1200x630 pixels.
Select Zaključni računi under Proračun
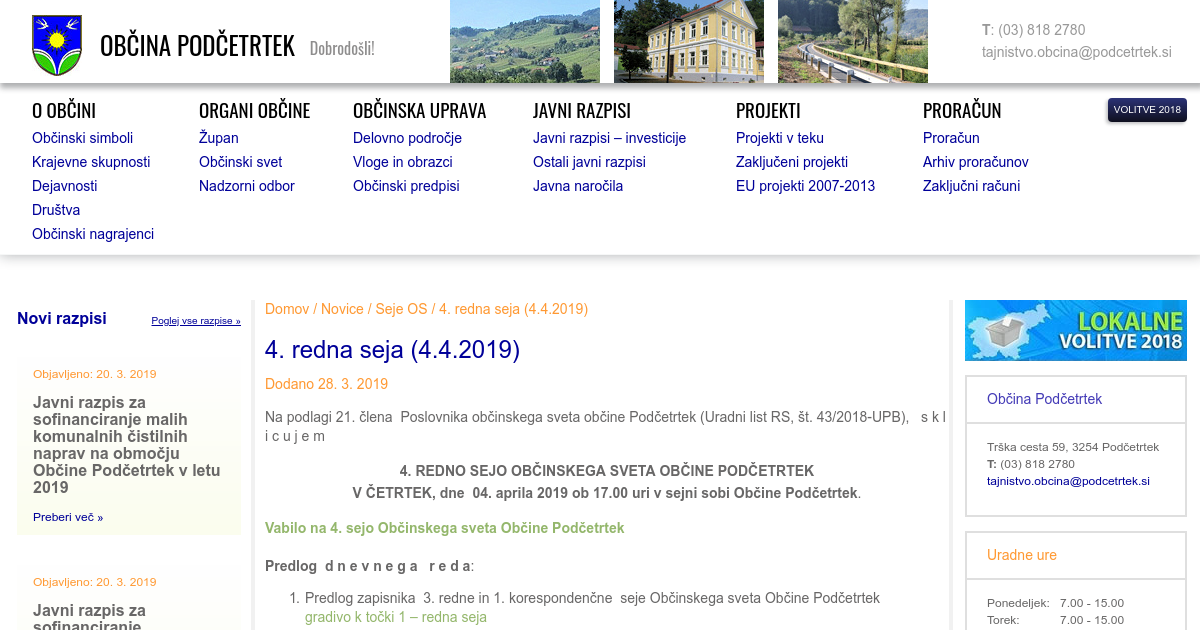click(971, 186)
